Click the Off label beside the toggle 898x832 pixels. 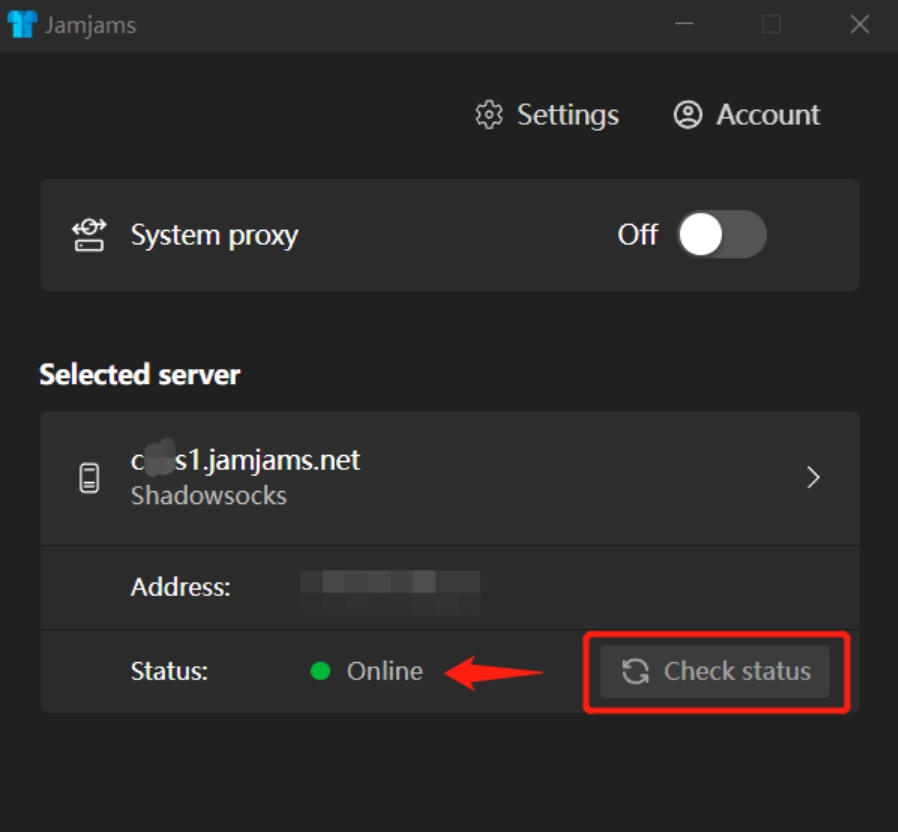pos(637,234)
